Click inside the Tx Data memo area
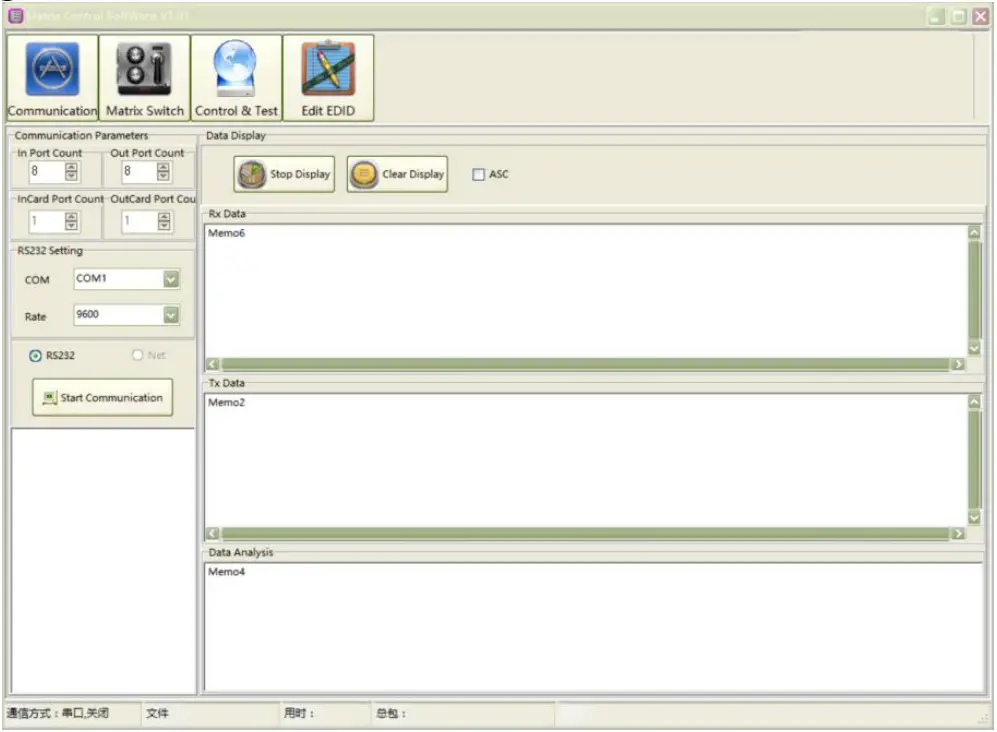 pyautogui.click(x=586, y=460)
